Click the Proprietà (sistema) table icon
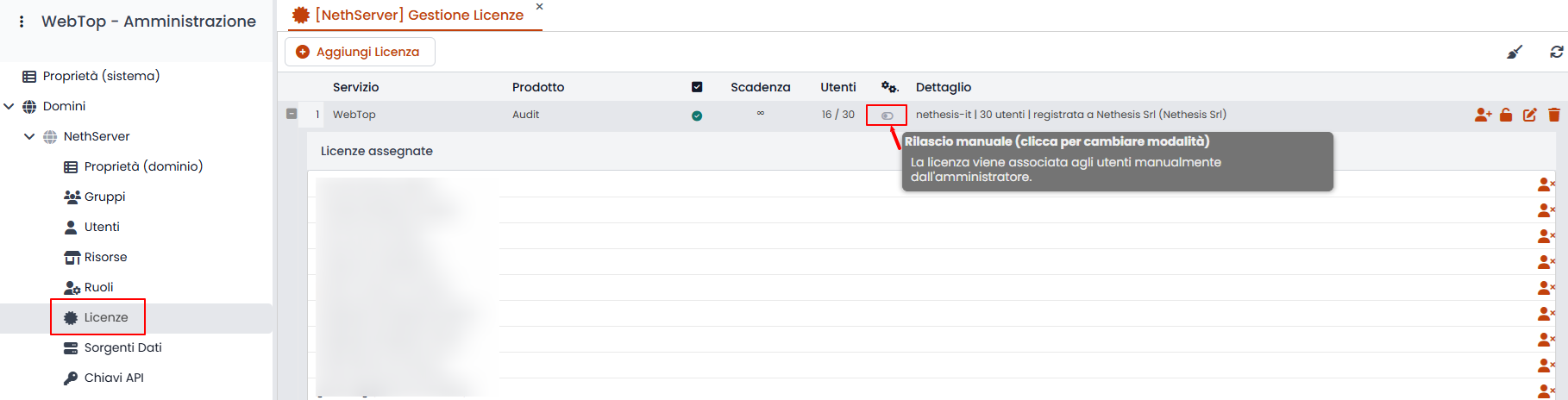Screen dimensions: 1568x400 click(29, 76)
